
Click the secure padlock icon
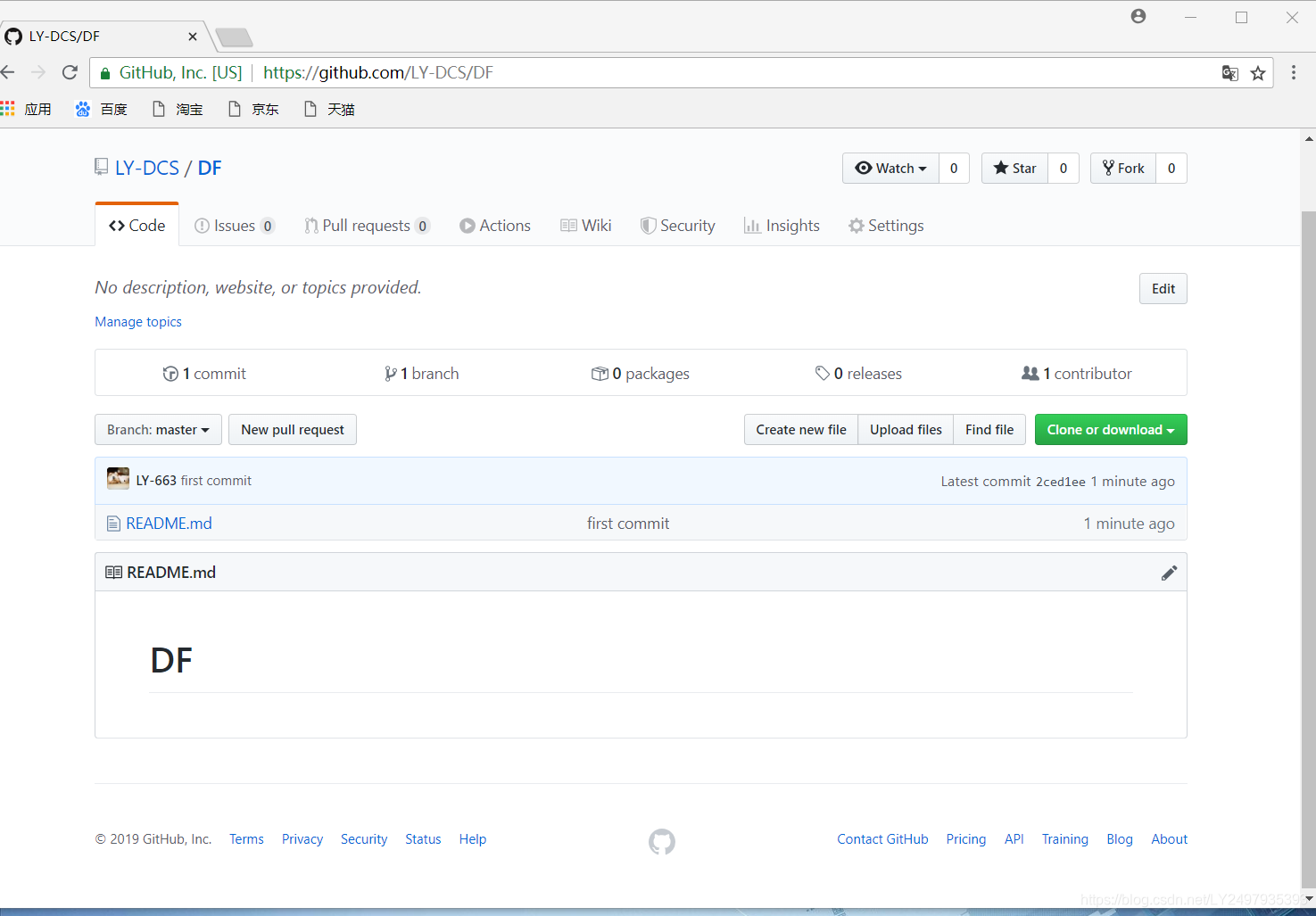click(x=105, y=73)
